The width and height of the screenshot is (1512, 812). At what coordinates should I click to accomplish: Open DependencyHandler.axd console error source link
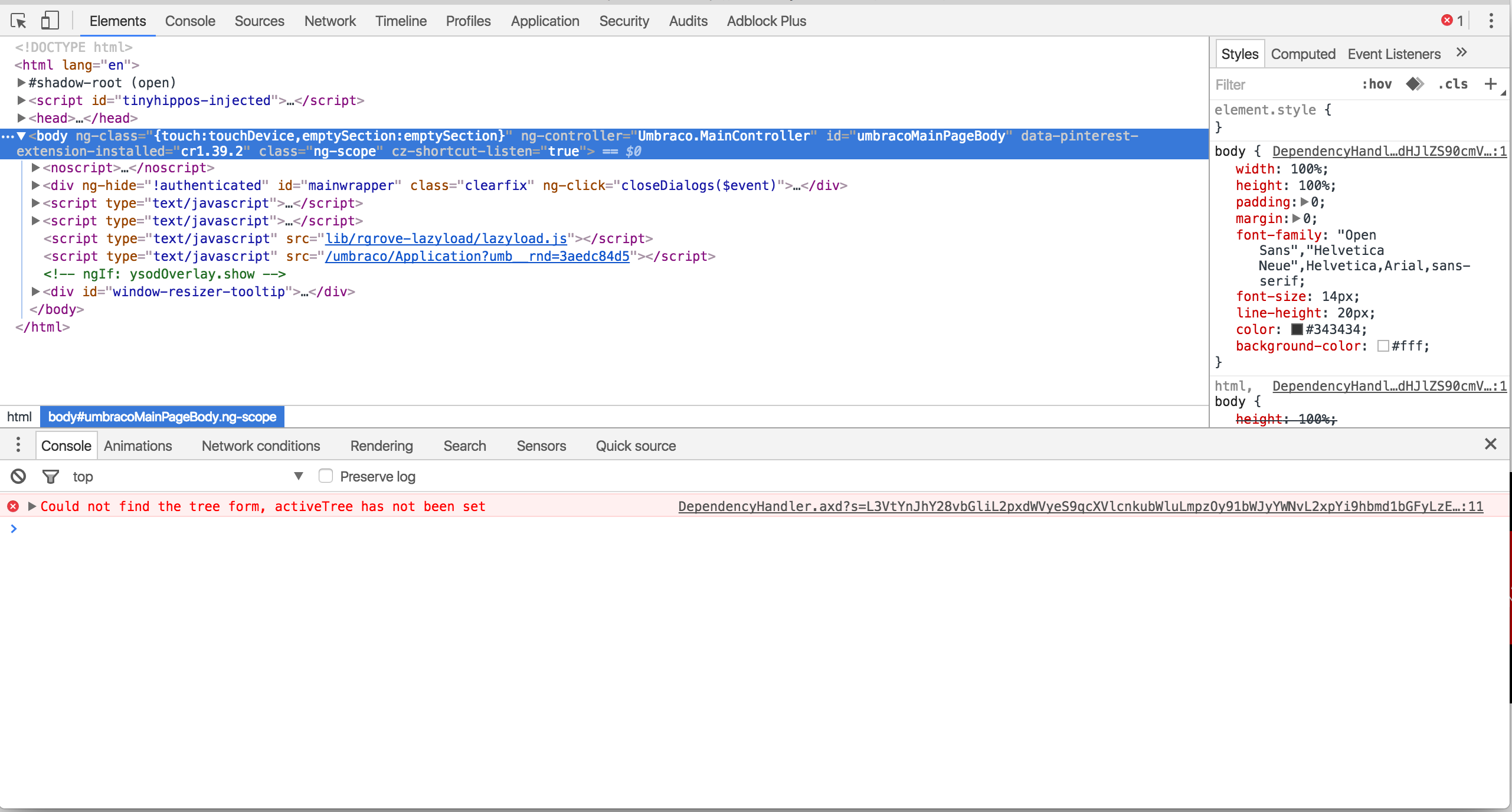1081,506
